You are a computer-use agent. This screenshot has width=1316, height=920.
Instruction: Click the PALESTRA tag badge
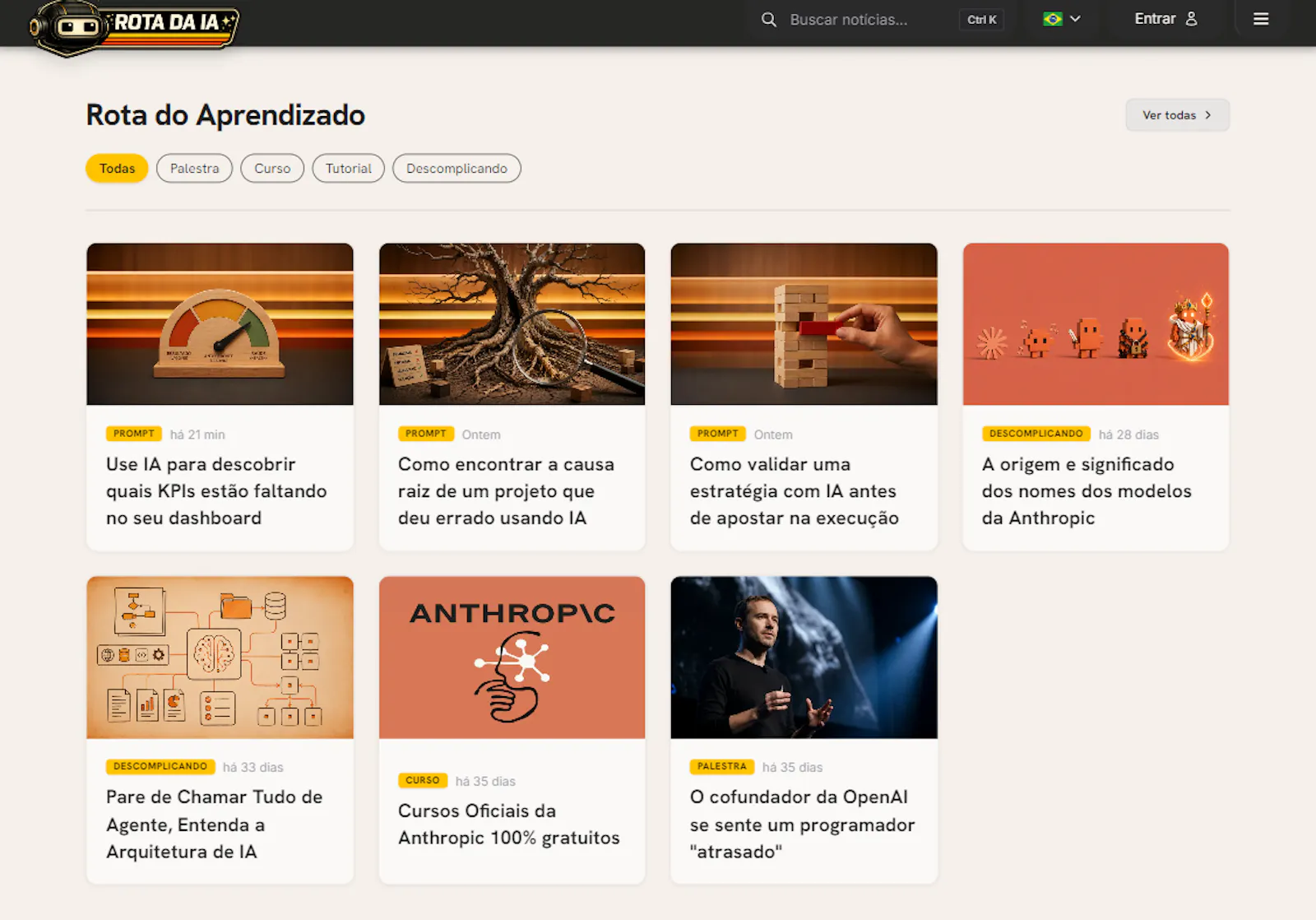pyautogui.click(x=722, y=766)
